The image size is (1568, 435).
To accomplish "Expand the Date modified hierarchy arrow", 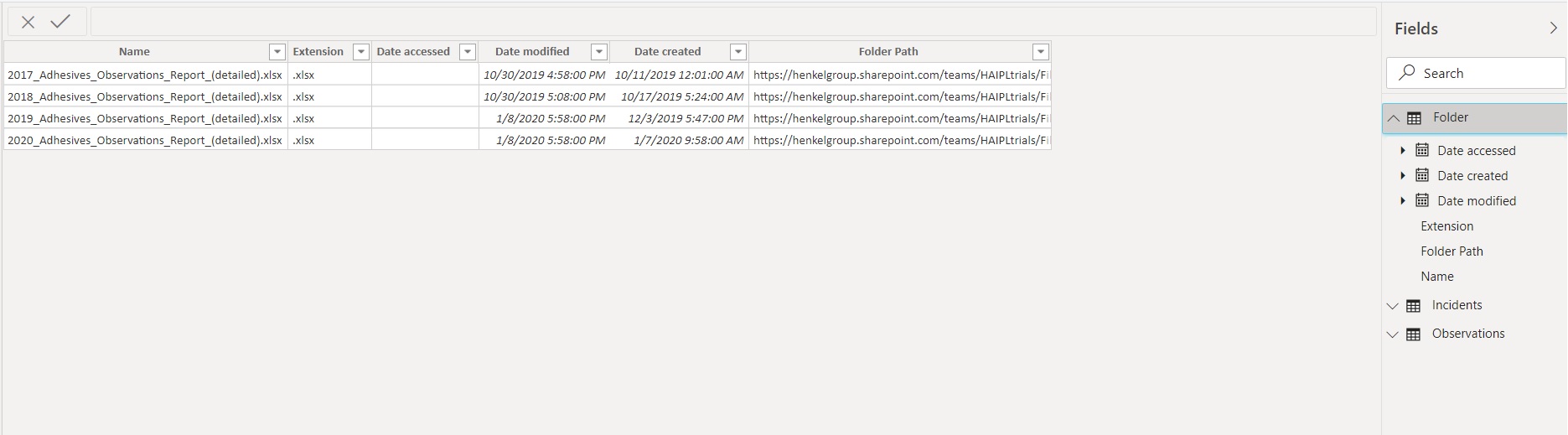I will [x=1403, y=200].
